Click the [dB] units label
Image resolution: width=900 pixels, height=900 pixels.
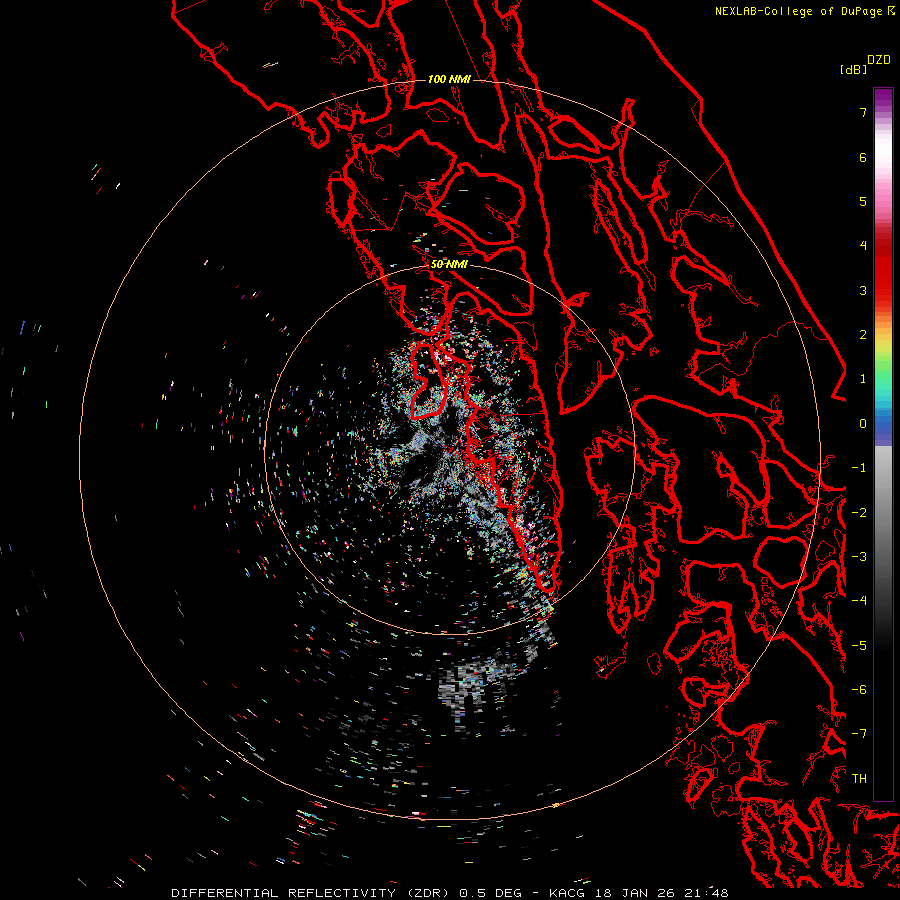[x=853, y=69]
